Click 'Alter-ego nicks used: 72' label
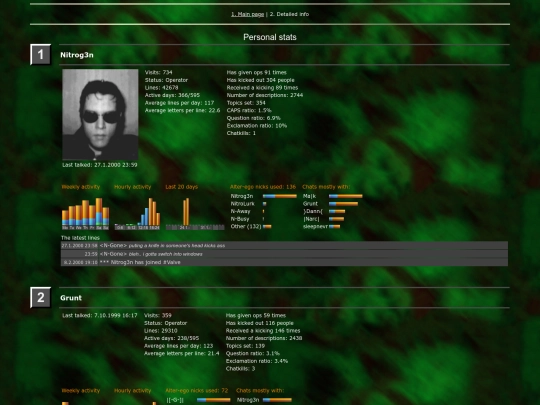The height and width of the screenshot is (405, 540). point(197,391)
